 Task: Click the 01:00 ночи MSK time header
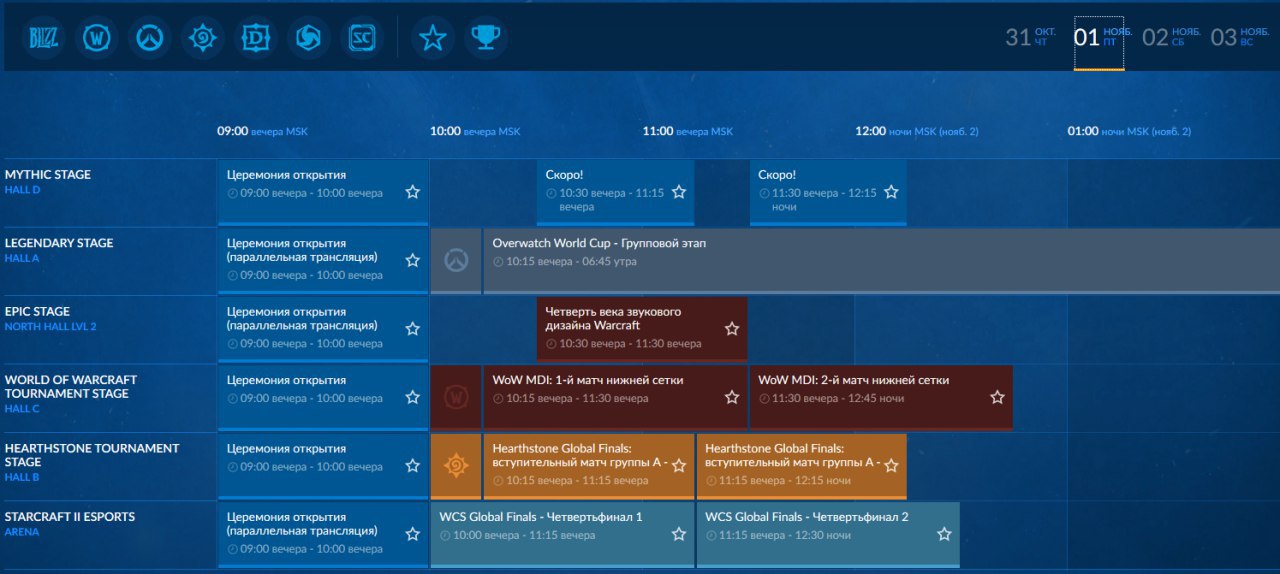(x=1130, y=131)
